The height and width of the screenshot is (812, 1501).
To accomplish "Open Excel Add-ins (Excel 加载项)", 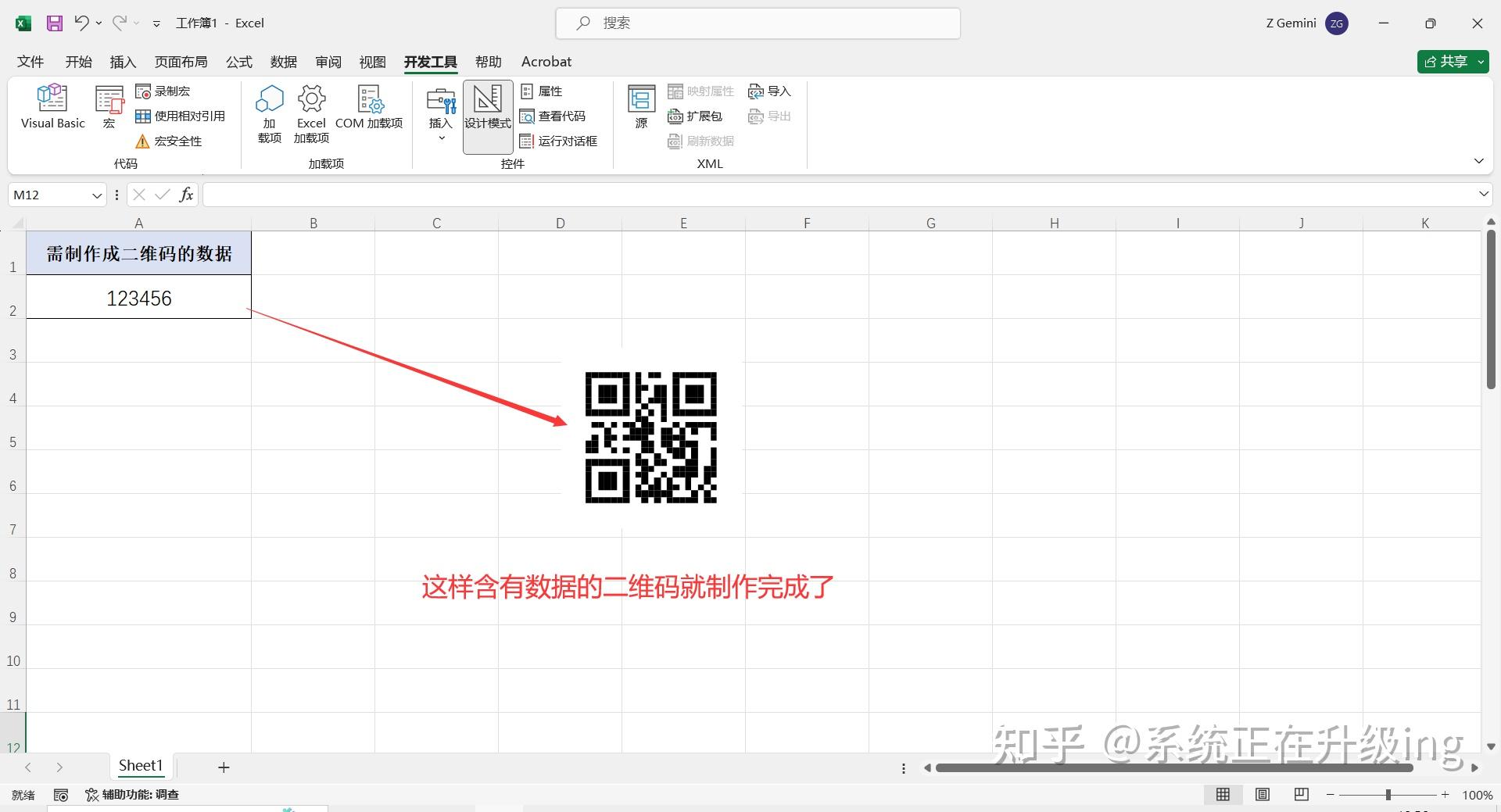I will (x=311, y=114).
